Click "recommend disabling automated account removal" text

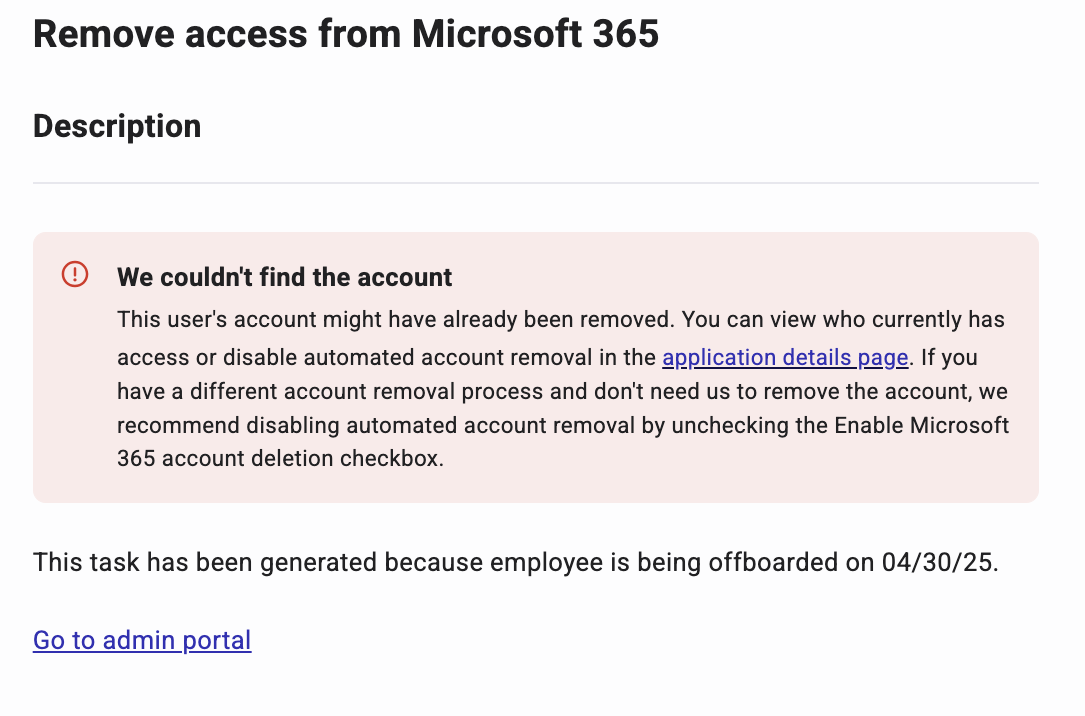tap(375, 425)
